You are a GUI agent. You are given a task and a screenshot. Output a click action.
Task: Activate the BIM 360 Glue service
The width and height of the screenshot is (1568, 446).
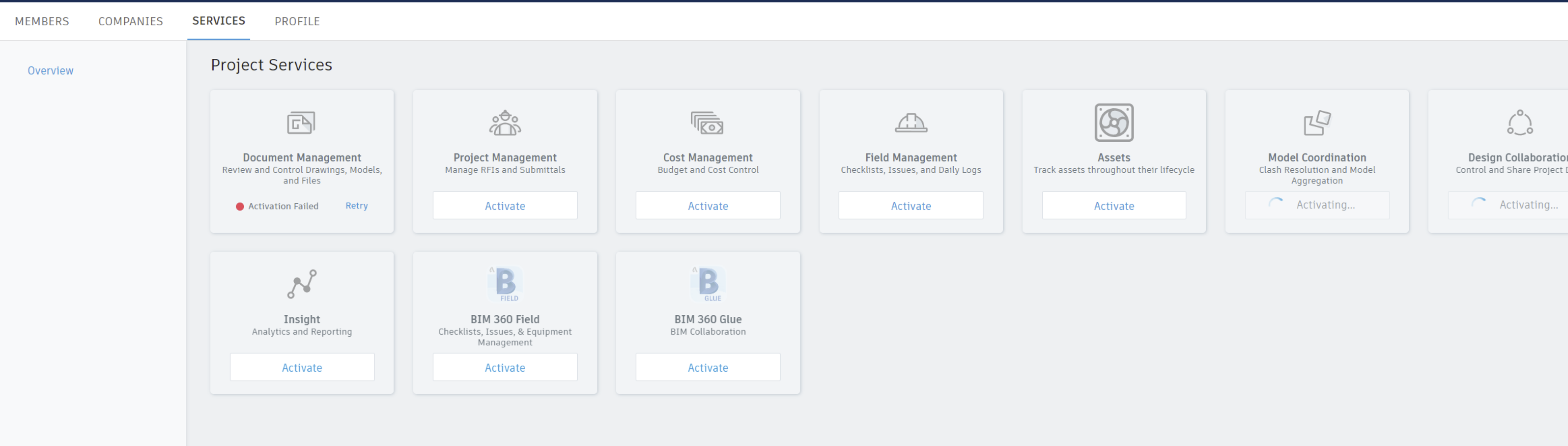pos(707,367)
